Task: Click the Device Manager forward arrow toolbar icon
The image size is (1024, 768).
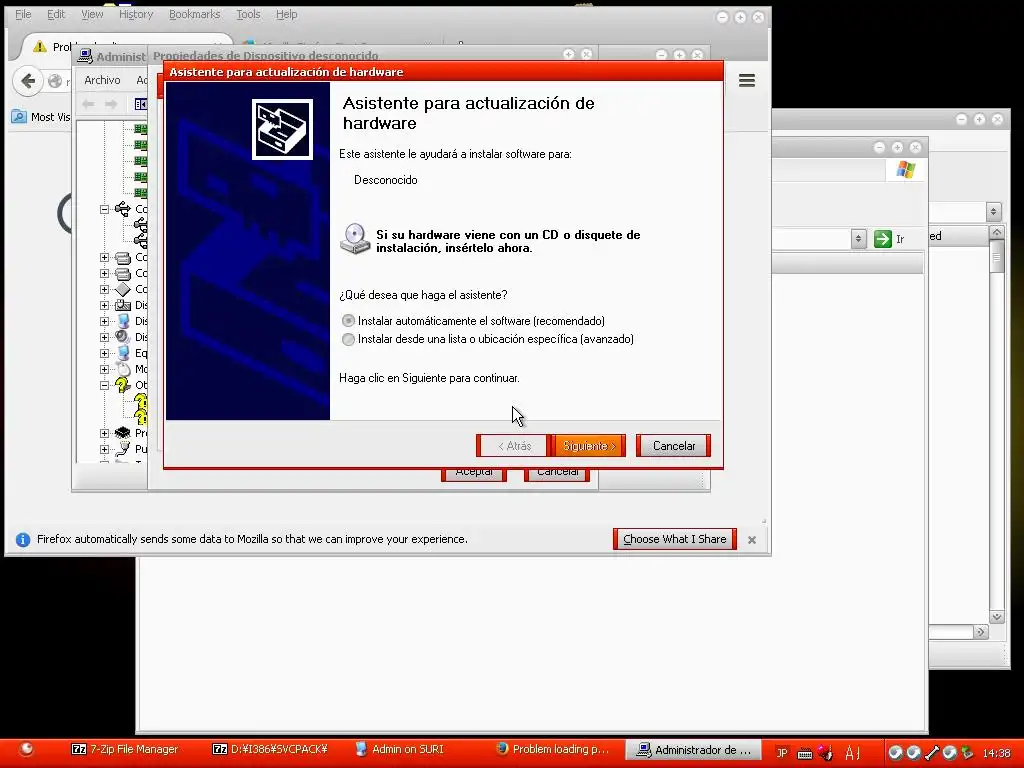Action: click(111, 104)
